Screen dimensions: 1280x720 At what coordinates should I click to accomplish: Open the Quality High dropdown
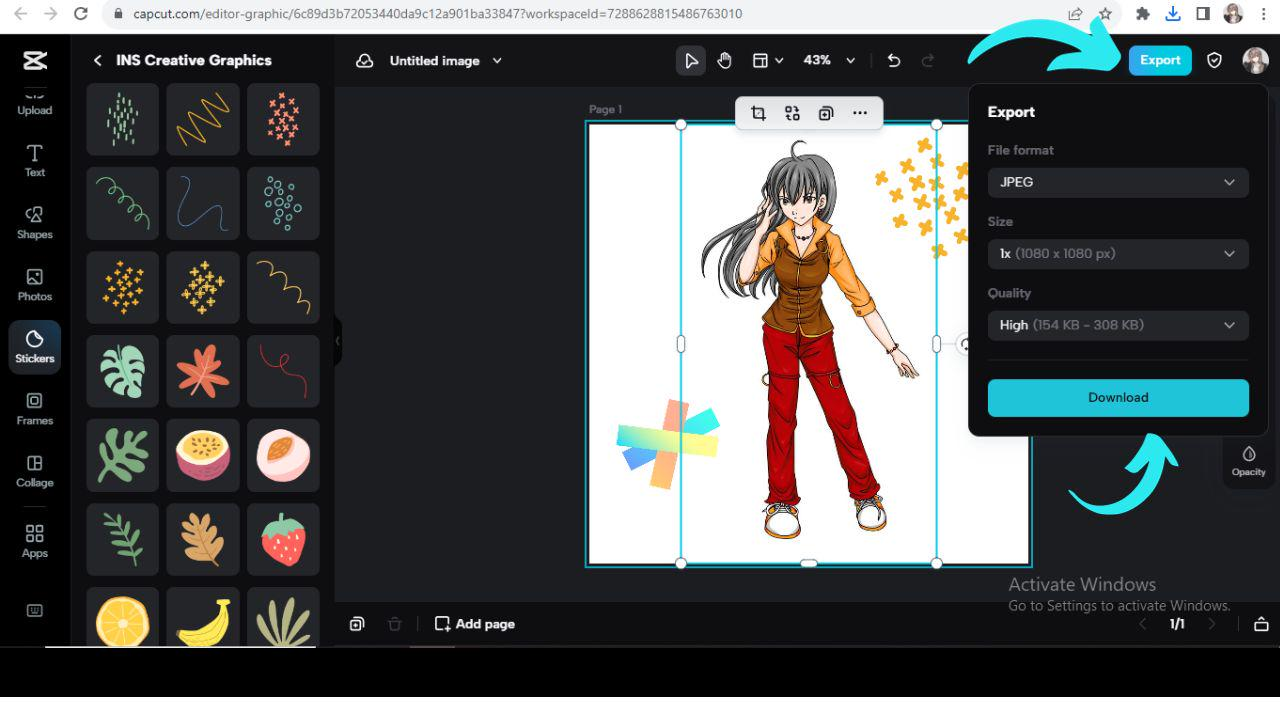[x=1118, y=325]
